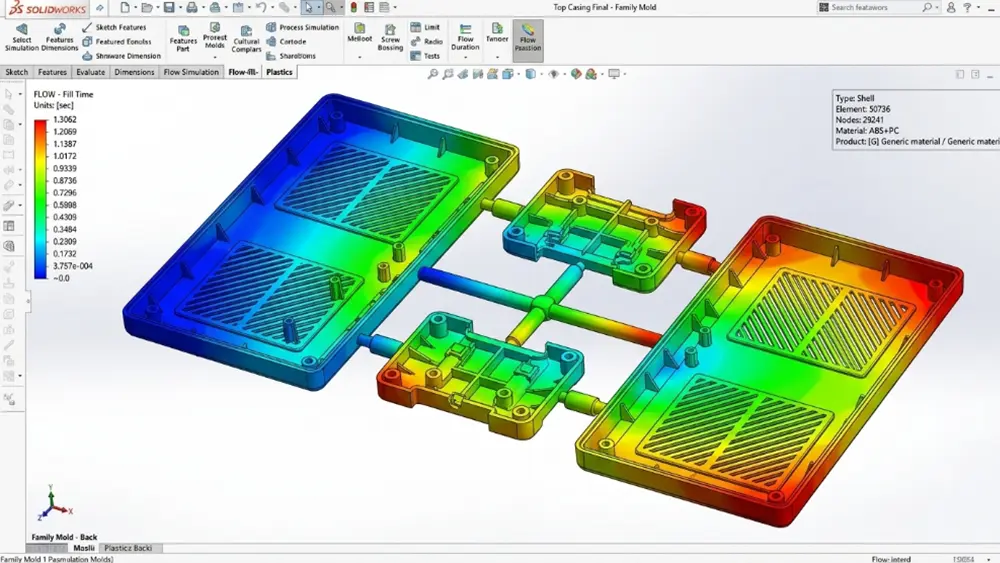Click the Tests ribbon item
Screen dimensions: 1000x563
(425, 55)
